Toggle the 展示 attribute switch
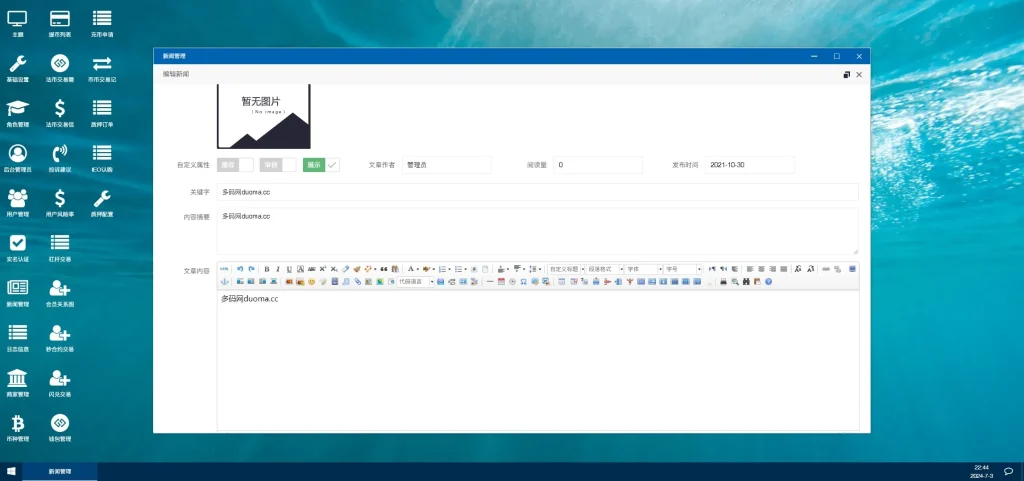1024x481 pixels. coord(321,165)
